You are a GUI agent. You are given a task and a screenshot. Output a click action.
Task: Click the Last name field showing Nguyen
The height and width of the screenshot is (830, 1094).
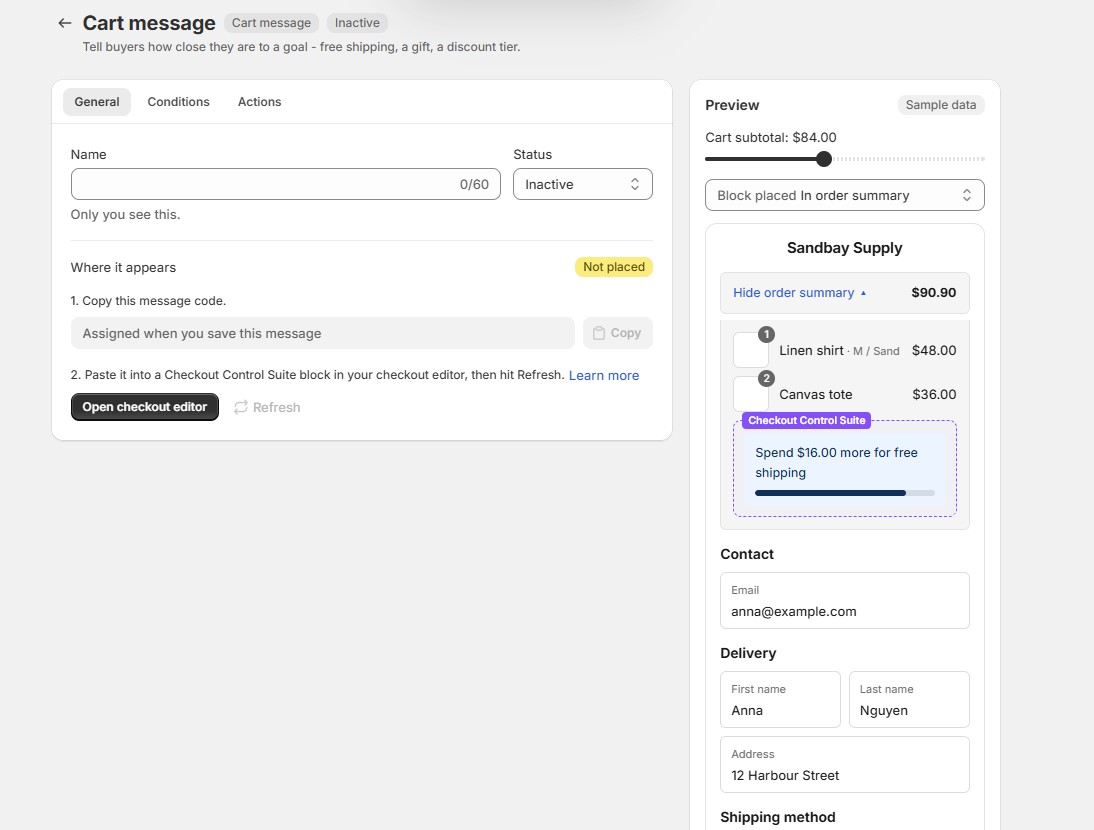pos(909,700)
